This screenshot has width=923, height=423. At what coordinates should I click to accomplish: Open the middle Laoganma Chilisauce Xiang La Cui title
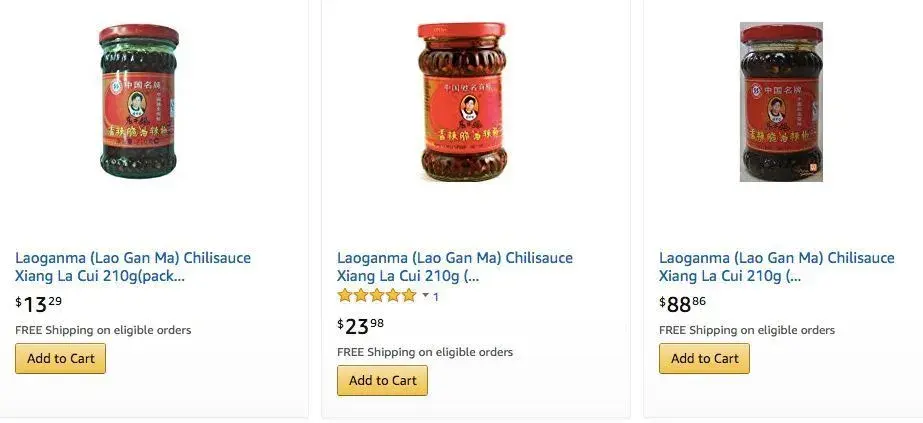pos(455,267)
